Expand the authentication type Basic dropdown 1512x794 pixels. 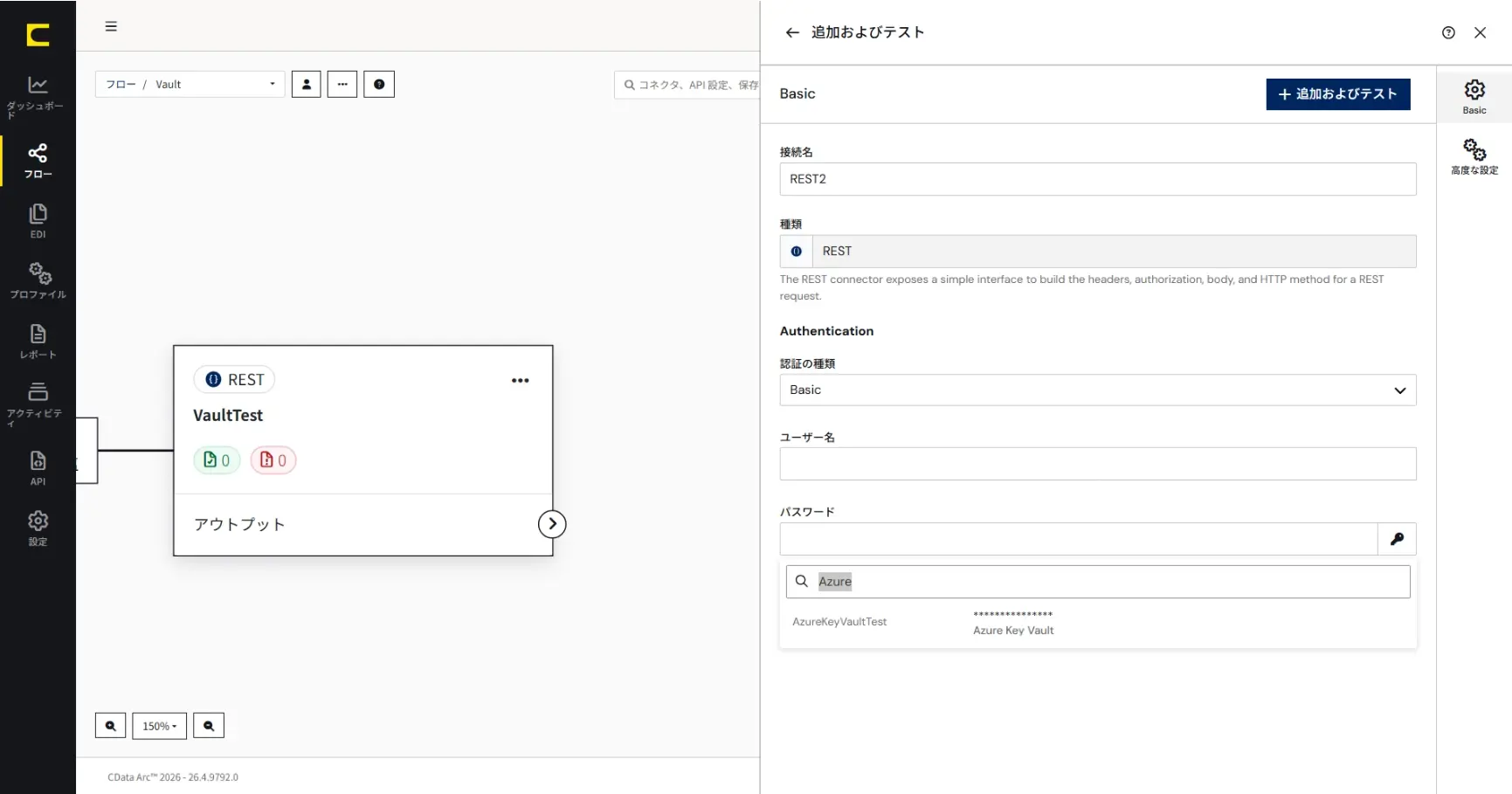coord(1098,390)
